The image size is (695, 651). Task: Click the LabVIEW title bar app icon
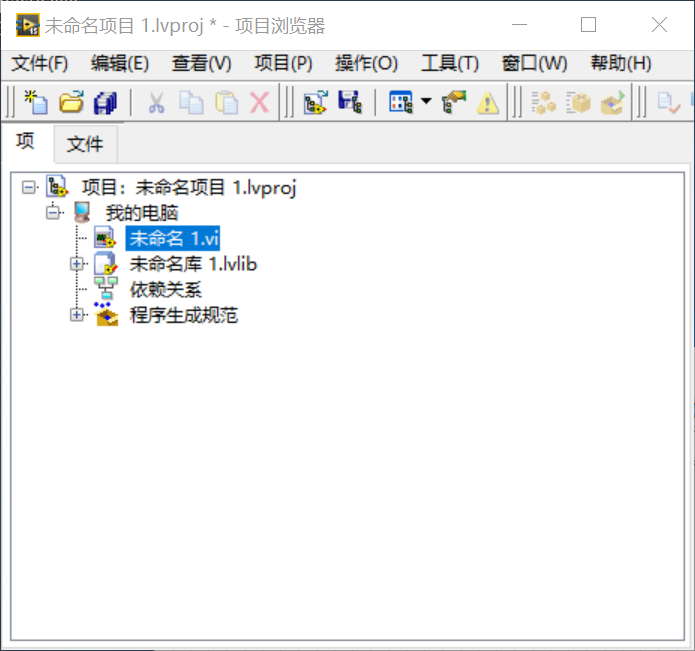27,25
